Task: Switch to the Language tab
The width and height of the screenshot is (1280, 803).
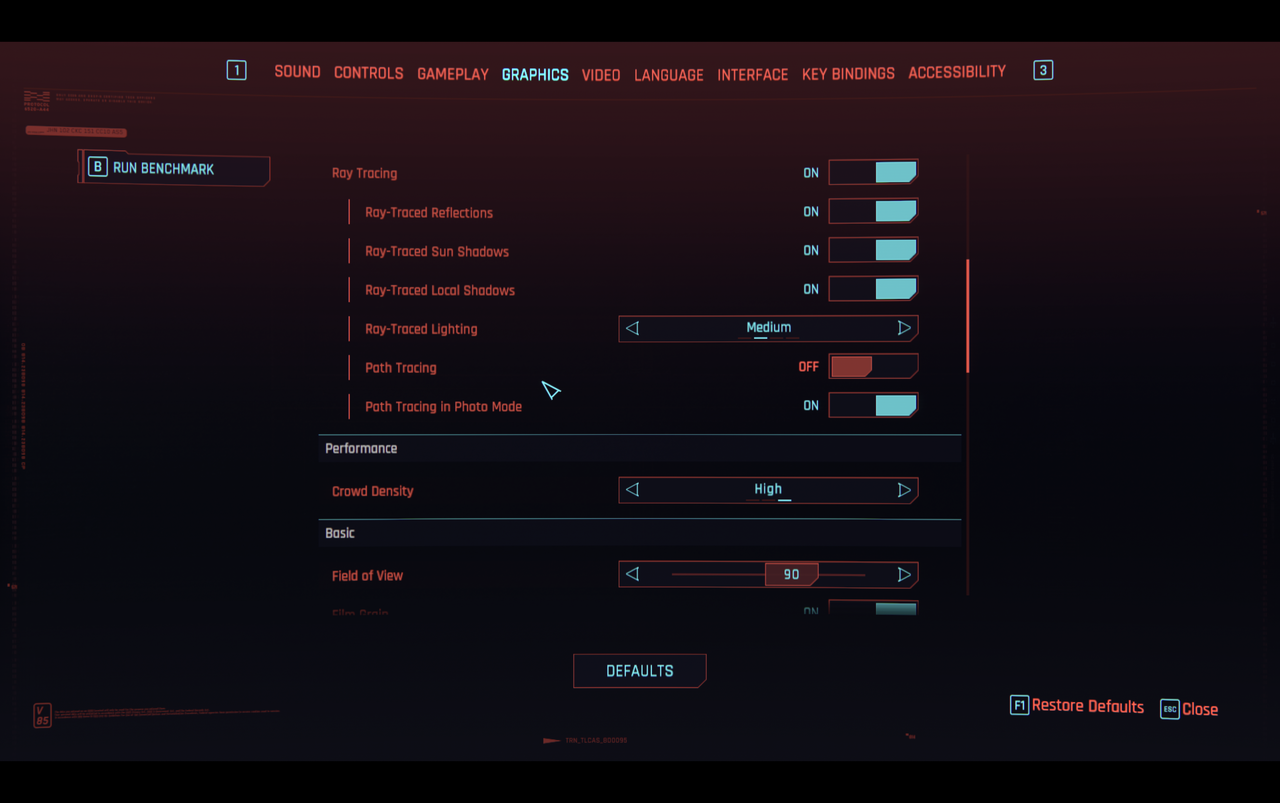Action: point(669,75)
